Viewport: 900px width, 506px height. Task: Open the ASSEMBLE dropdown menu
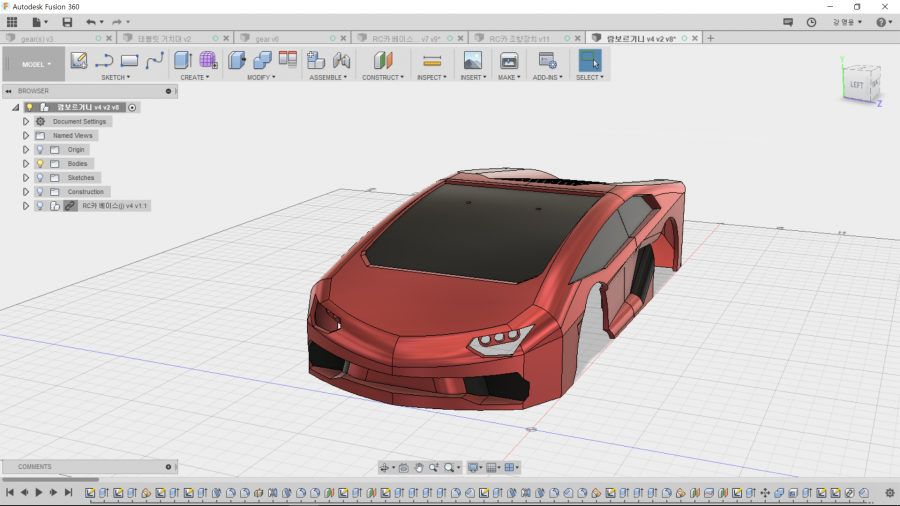pos(328,77)
